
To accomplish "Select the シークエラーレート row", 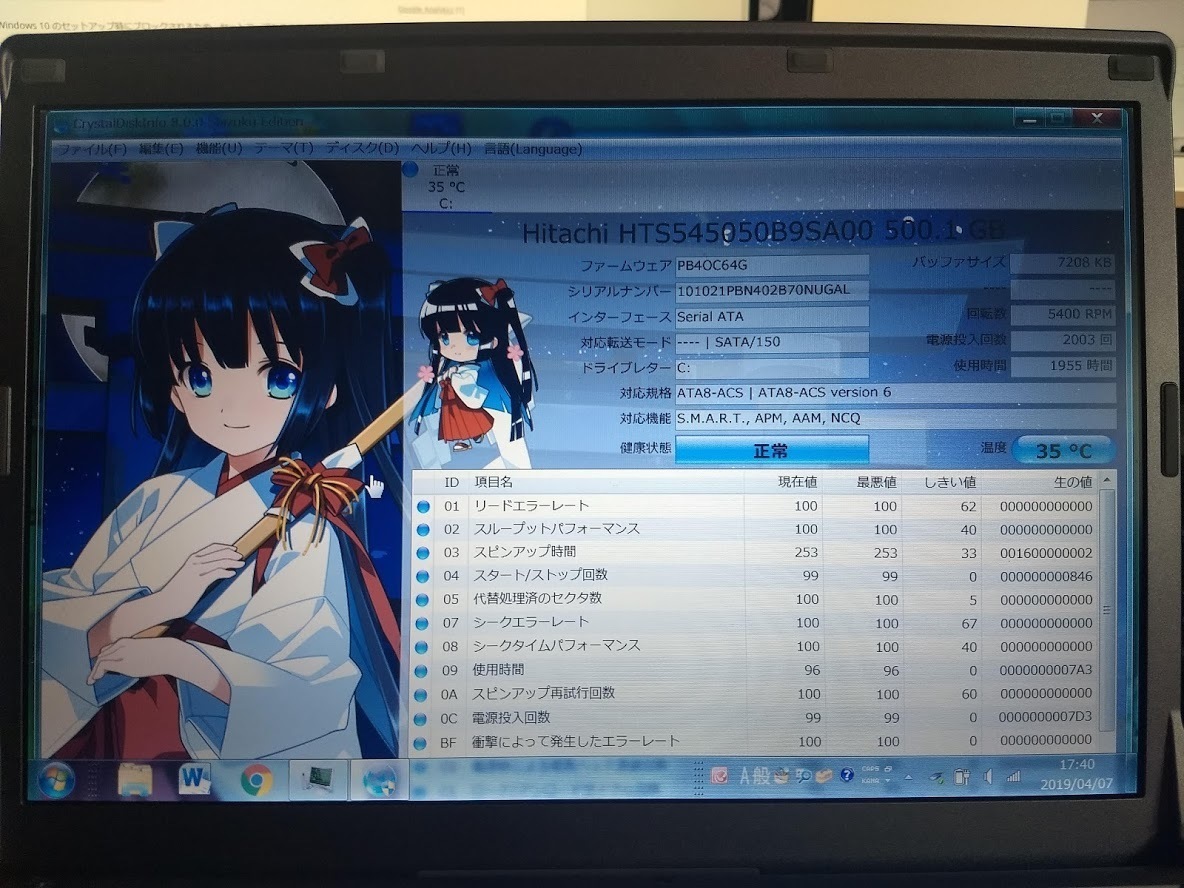I will click(755, 623).
